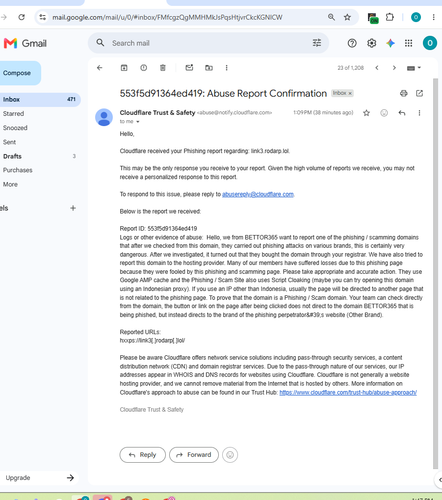Delete the email with the trash icon

[163, 68]
